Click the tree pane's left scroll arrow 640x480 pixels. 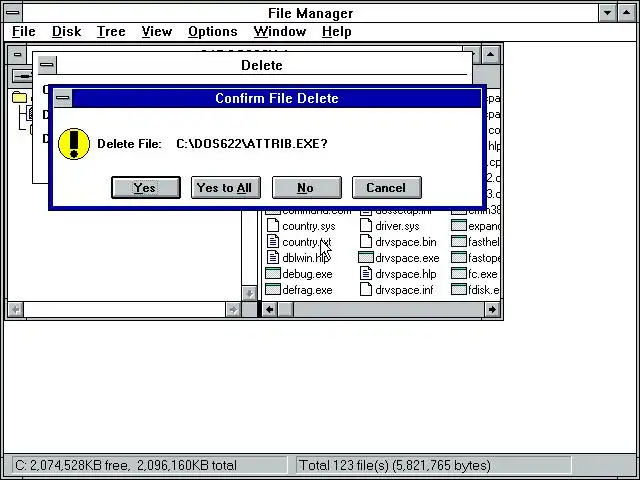(x=16, y=309)
